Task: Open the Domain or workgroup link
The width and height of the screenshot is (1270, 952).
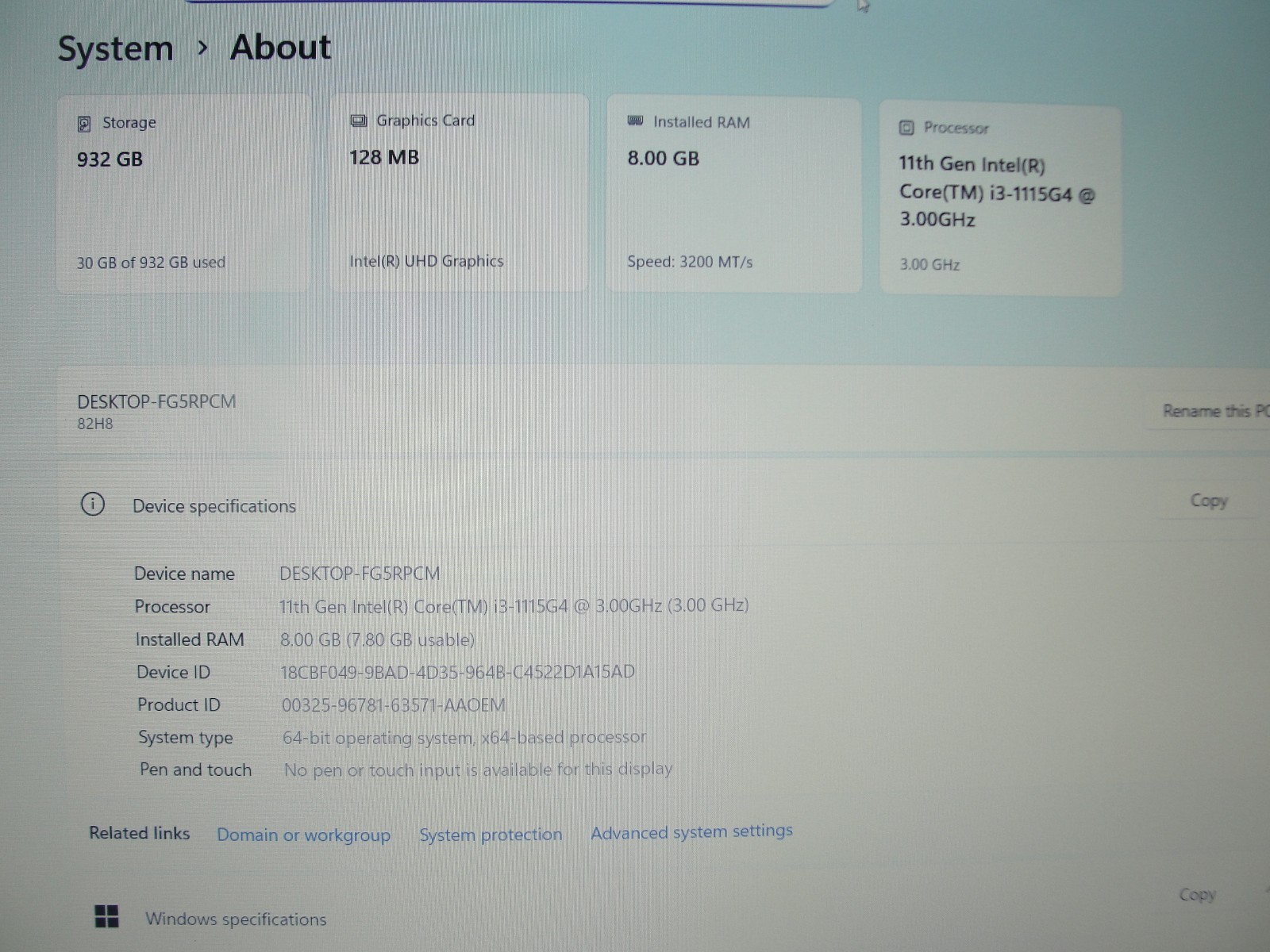Action: 303,835
